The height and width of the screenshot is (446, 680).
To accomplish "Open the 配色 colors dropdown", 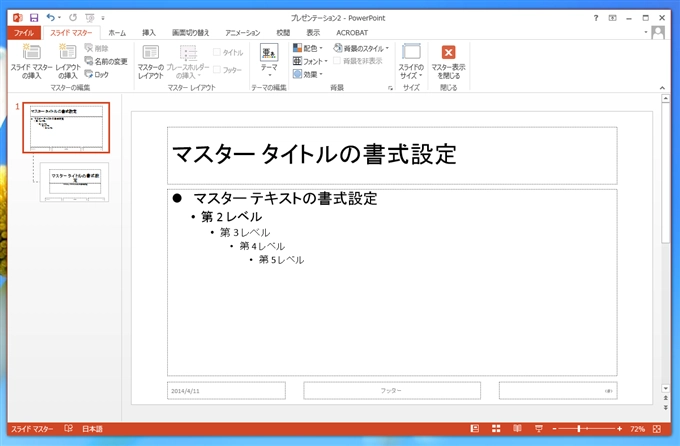I will (308, 48).
